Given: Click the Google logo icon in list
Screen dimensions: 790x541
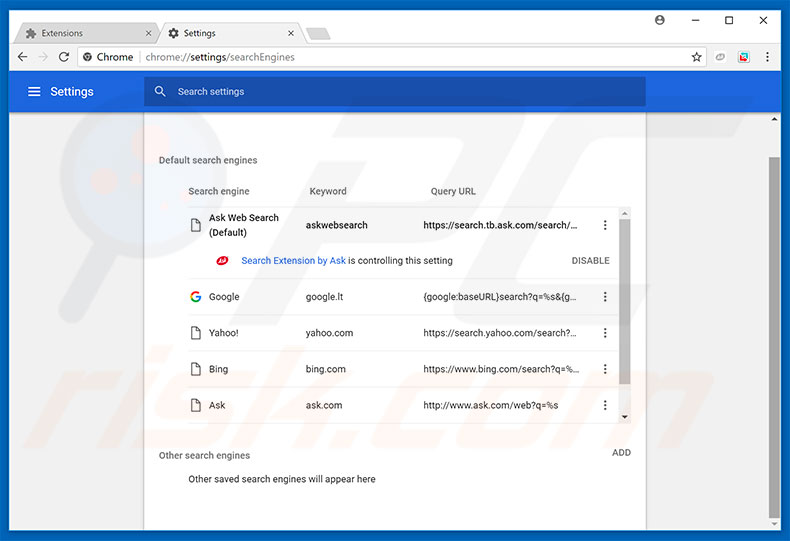Looking at the screenshot, I should point(195,297).
